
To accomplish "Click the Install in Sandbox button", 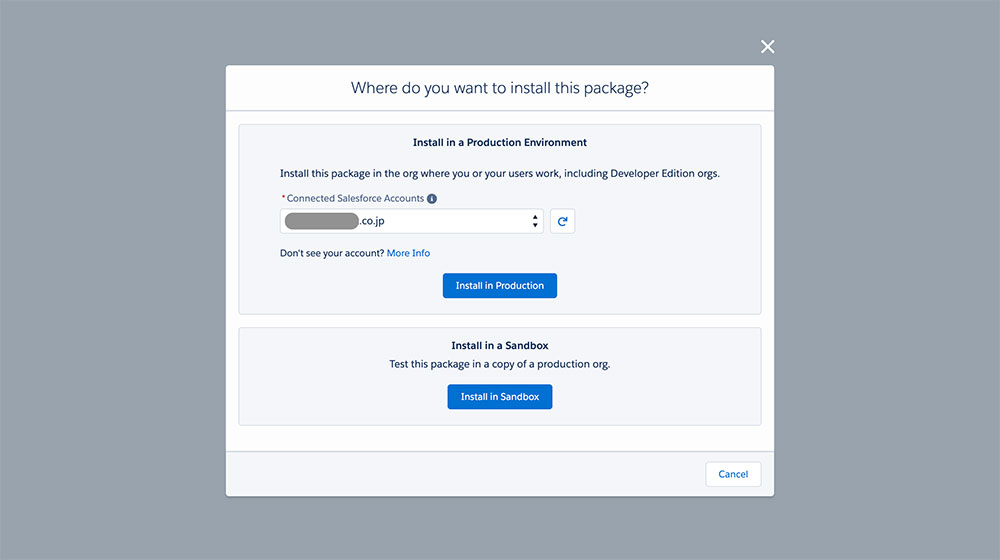I will pos(500,397).
